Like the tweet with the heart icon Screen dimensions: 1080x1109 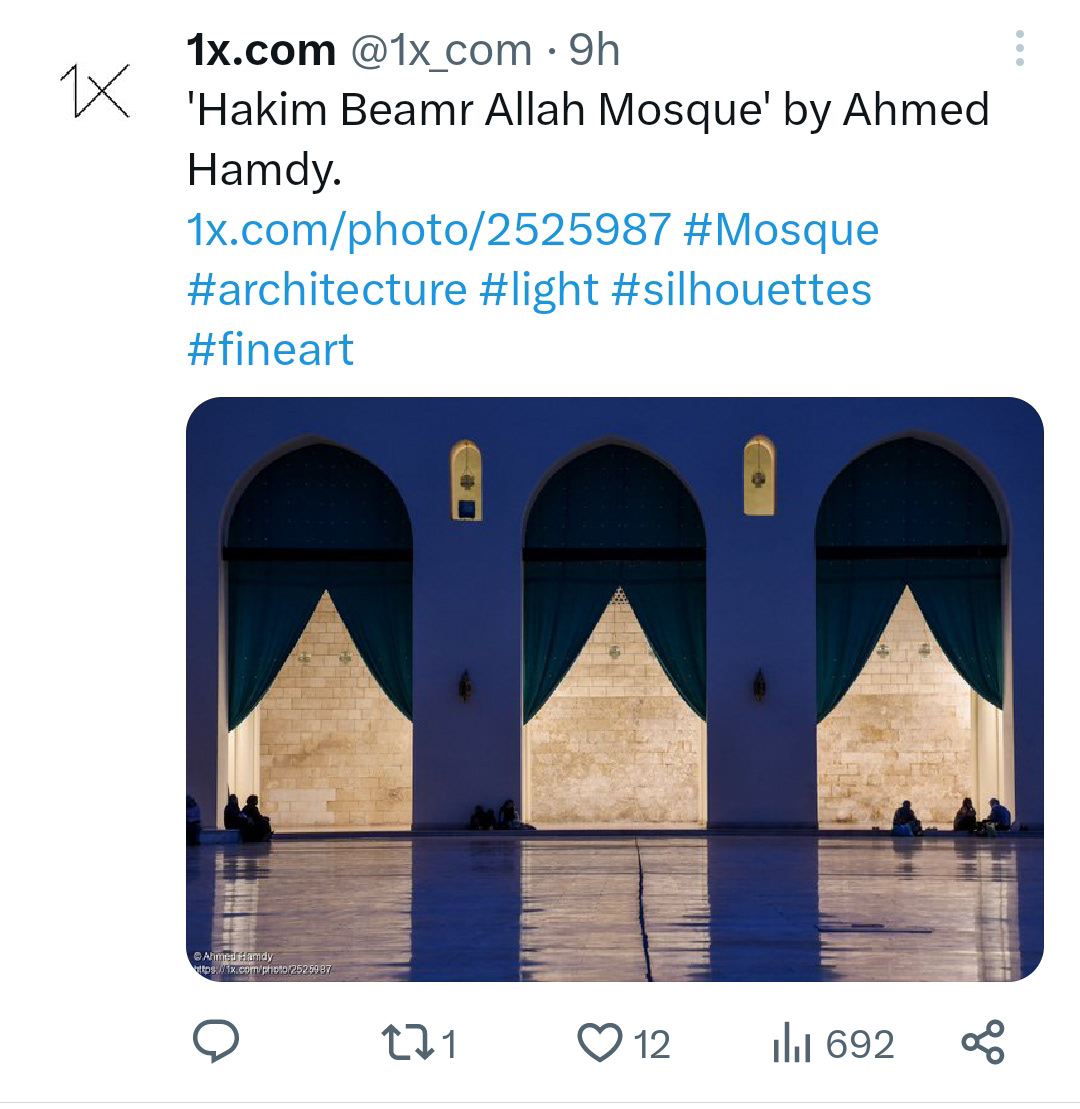(600, 1043)
